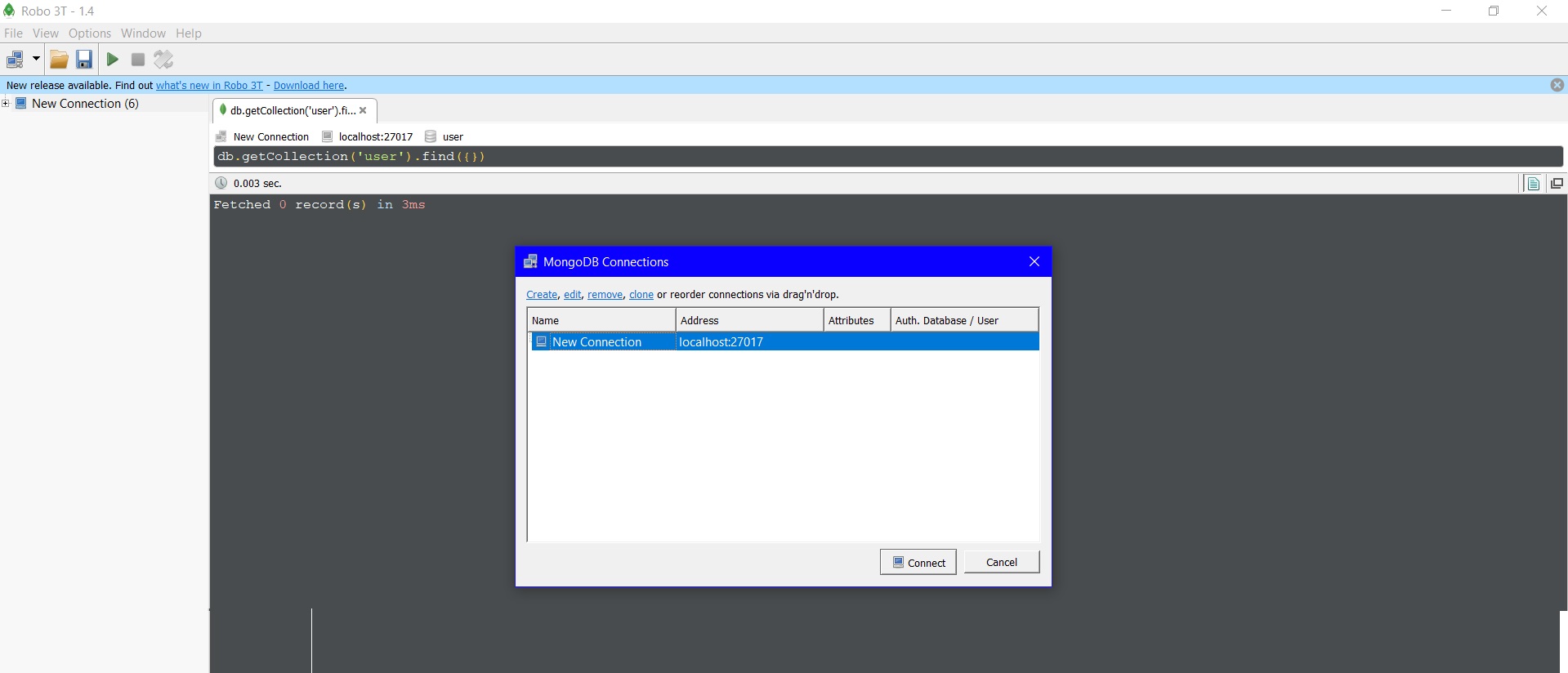Toggle the rotate orientation toolbar icon
Viewport: 1568px width, 673px height.
pyautogui.click(x=164, y=60)
